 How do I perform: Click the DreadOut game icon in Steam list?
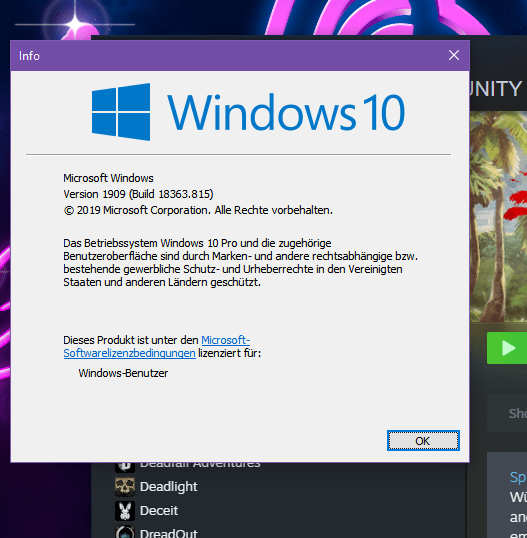click(125, 532)
